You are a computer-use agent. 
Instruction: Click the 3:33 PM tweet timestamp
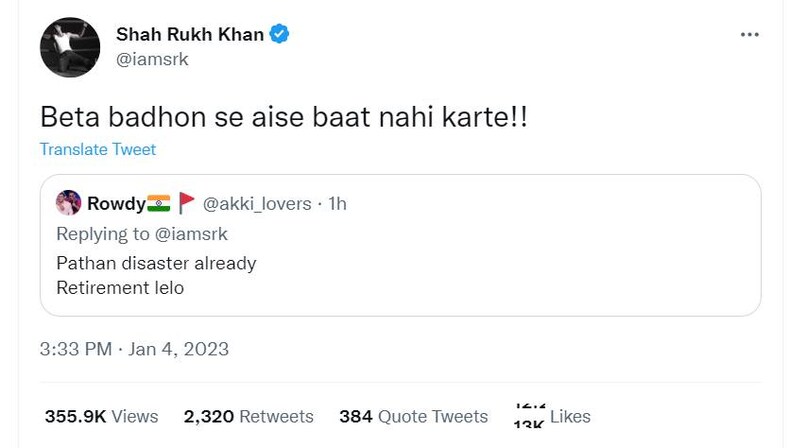pos(75,349)
